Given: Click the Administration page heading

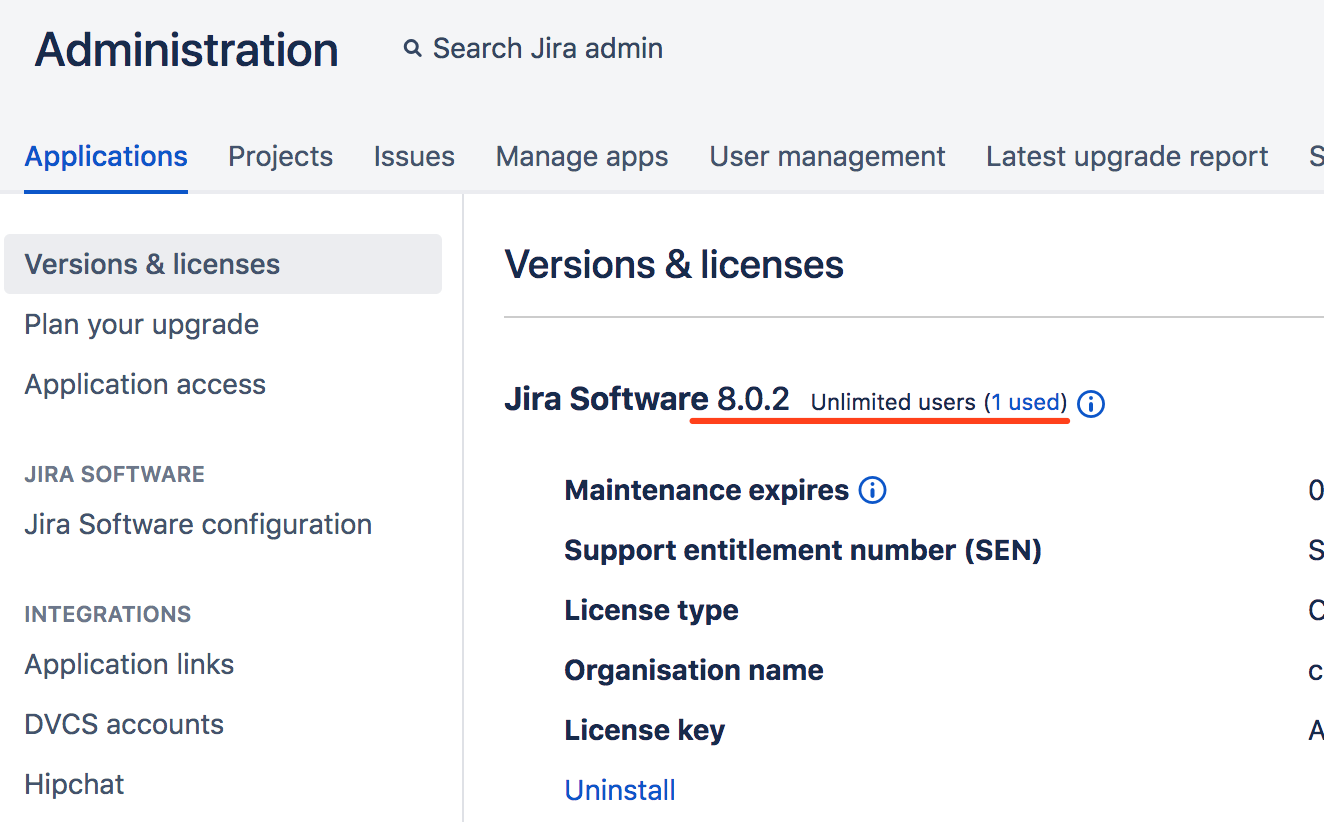Looking at the screenshot, I should coord(187,50).
